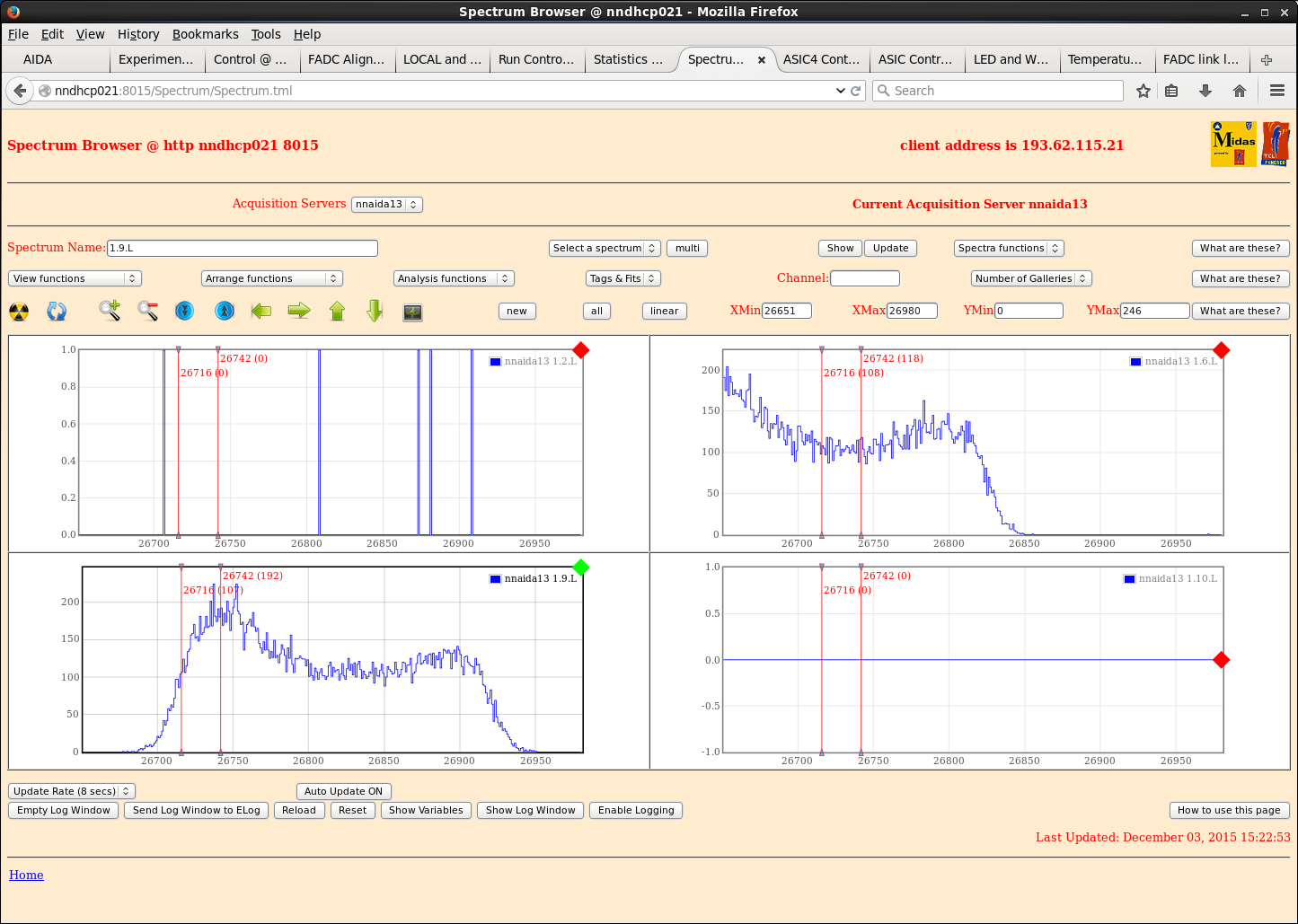The width and height of the screenshot is (1298, 924).
Task: Expand the View functions dropdown
Action: (x=75, y=278)
